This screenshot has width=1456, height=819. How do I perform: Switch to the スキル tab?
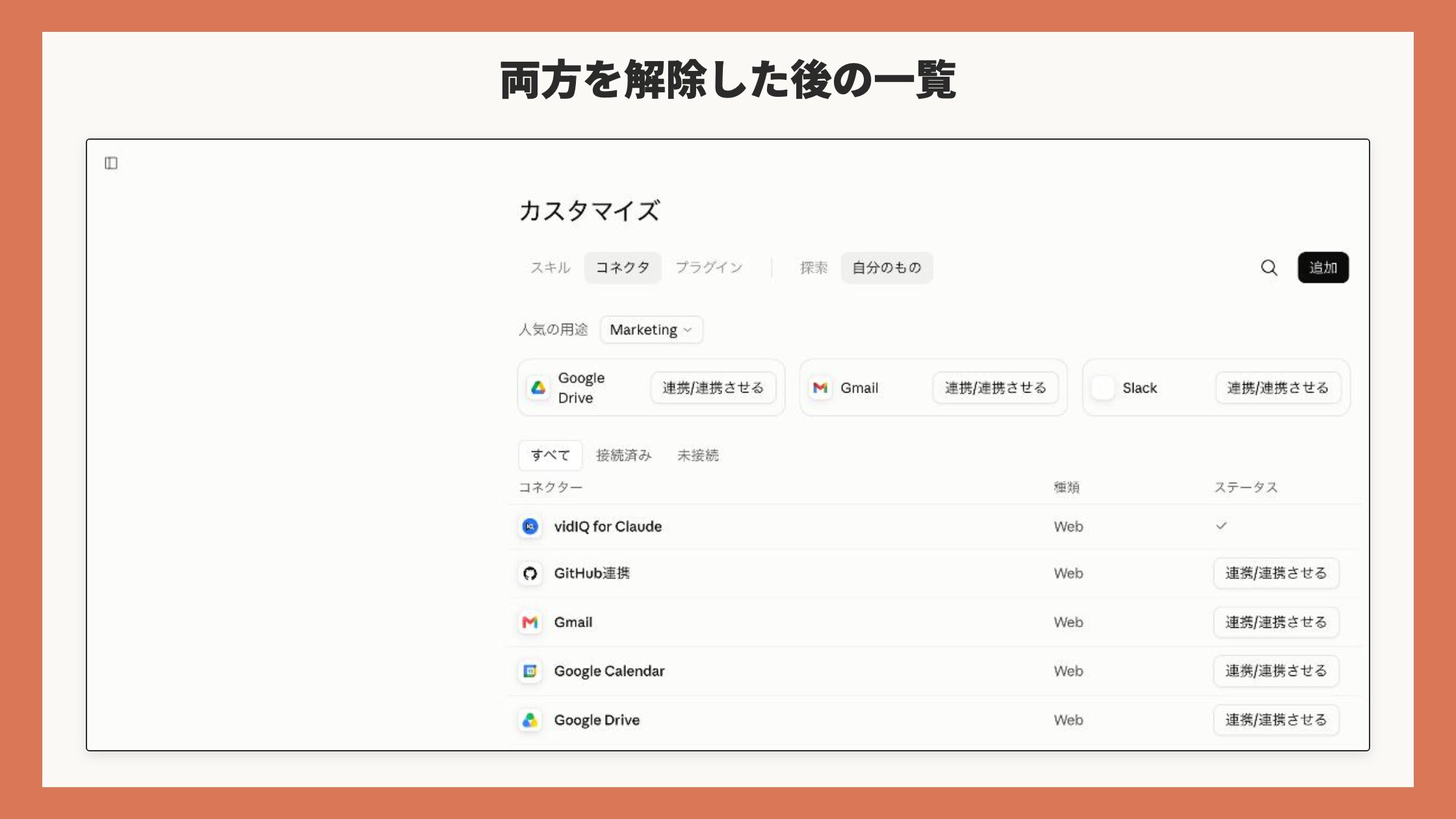[x=550, y=268]
